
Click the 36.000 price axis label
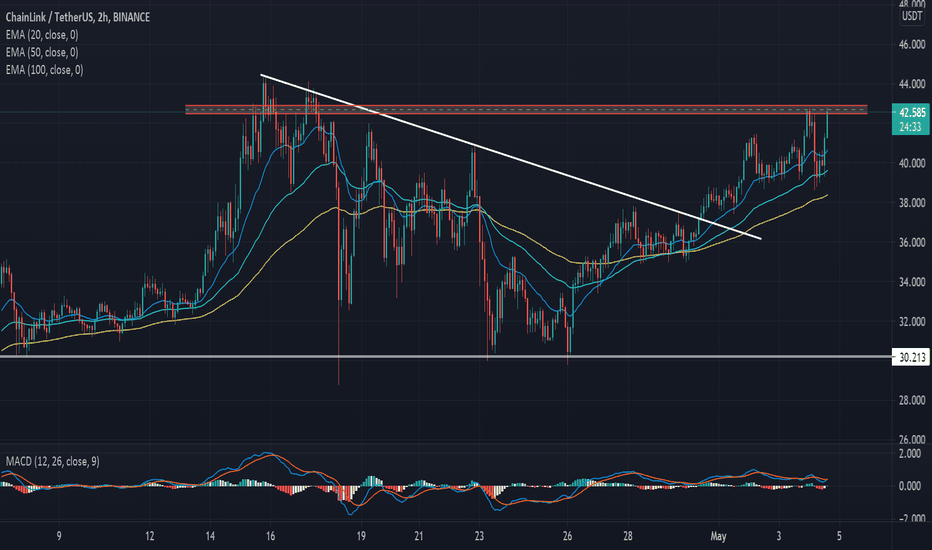click(912, 243)
